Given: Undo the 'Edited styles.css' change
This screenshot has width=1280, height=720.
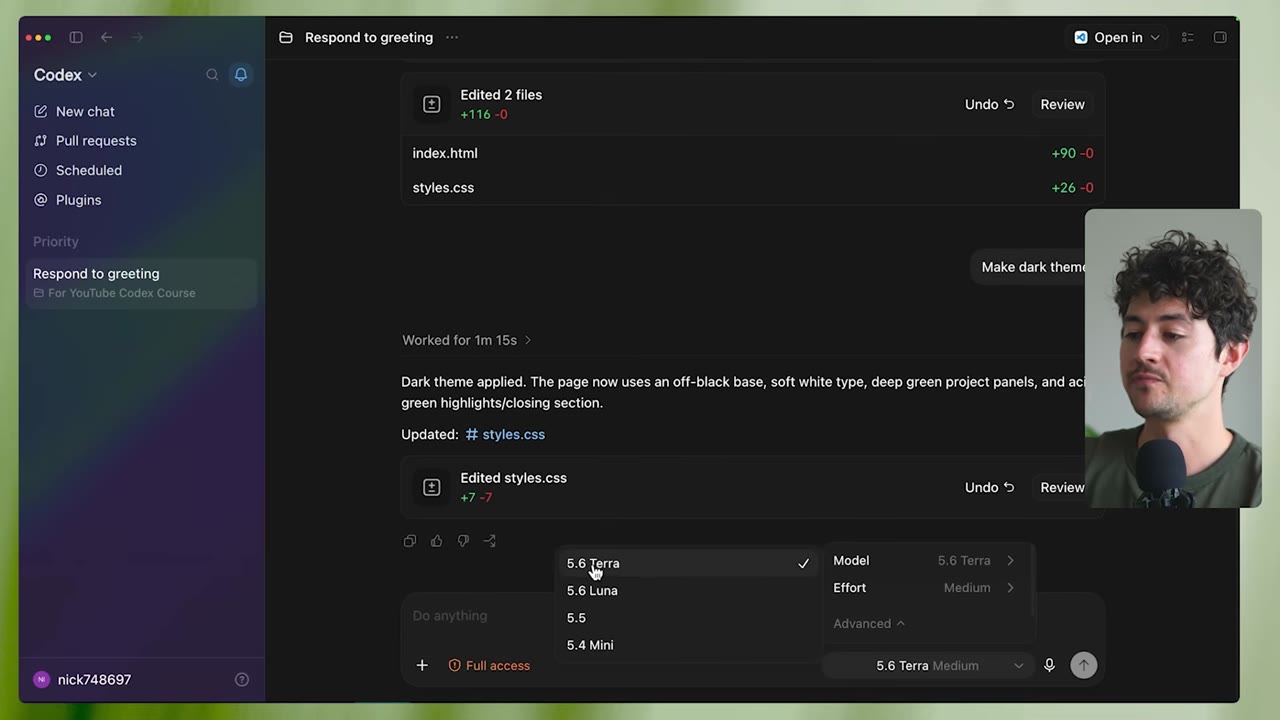Looking at the screenshot, I should coord(989,488).
